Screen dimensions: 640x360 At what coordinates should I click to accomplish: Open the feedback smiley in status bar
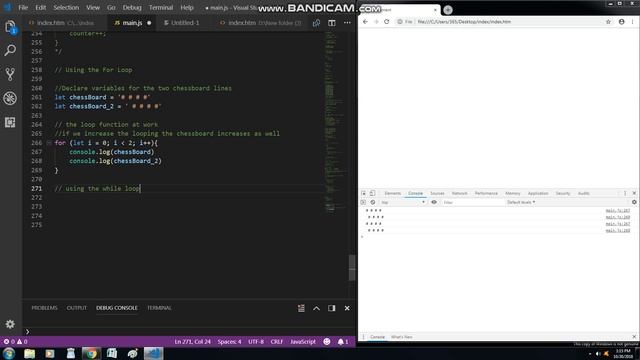point(327,342)
